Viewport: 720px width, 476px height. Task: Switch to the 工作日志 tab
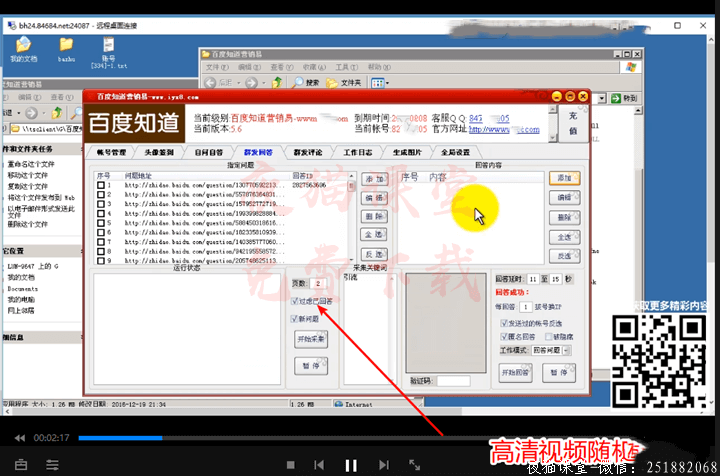coord(357,152)
